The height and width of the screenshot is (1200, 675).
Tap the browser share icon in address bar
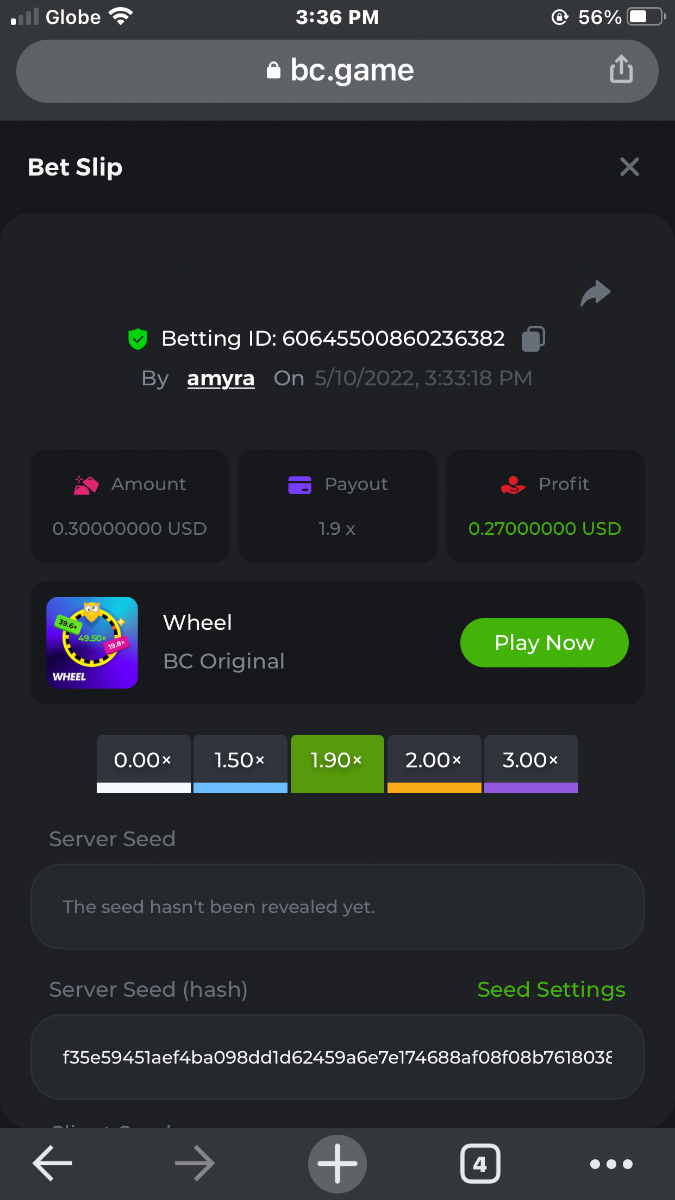point(621,70)
